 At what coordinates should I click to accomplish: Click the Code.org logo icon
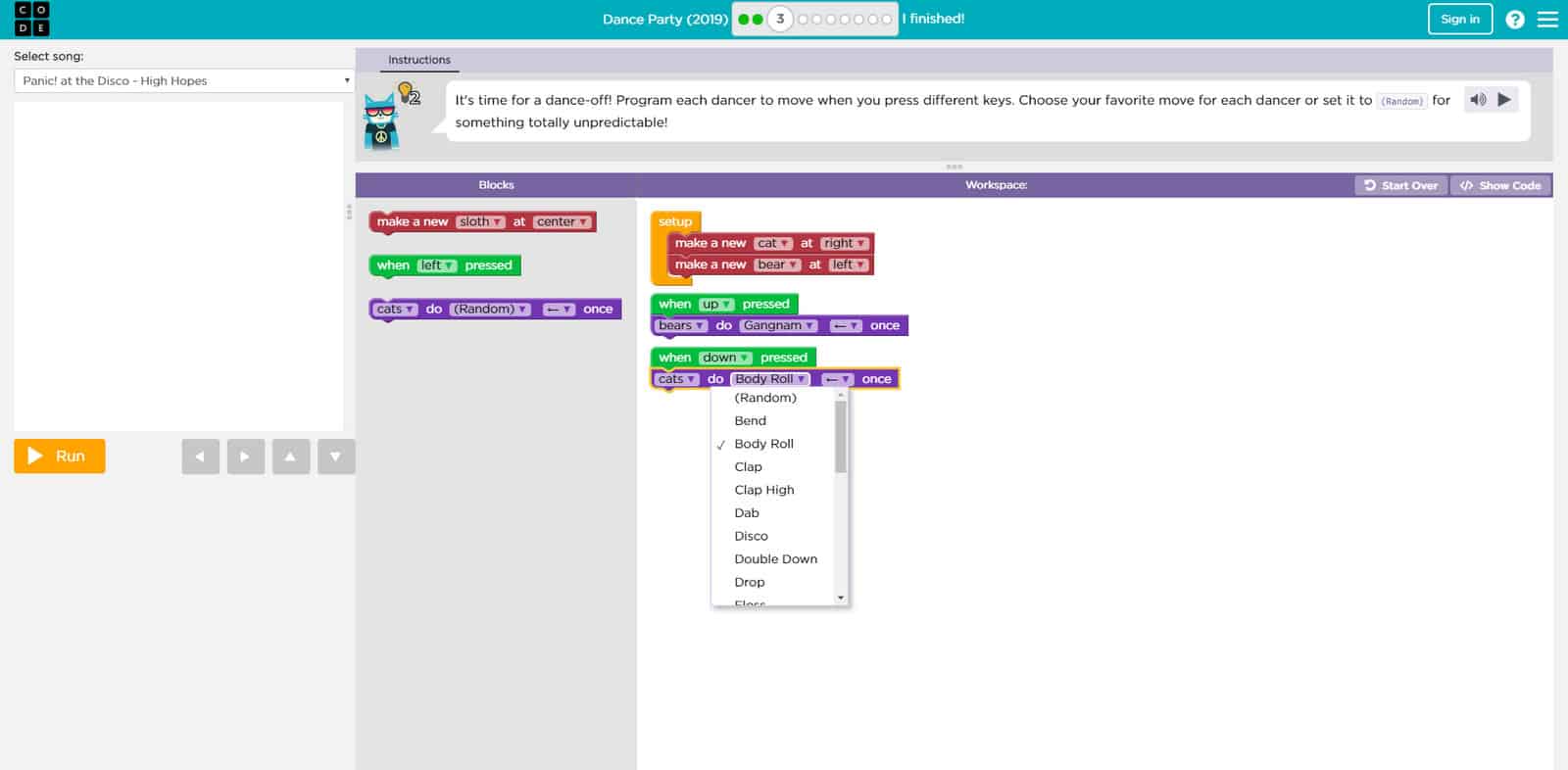point(31,19)
